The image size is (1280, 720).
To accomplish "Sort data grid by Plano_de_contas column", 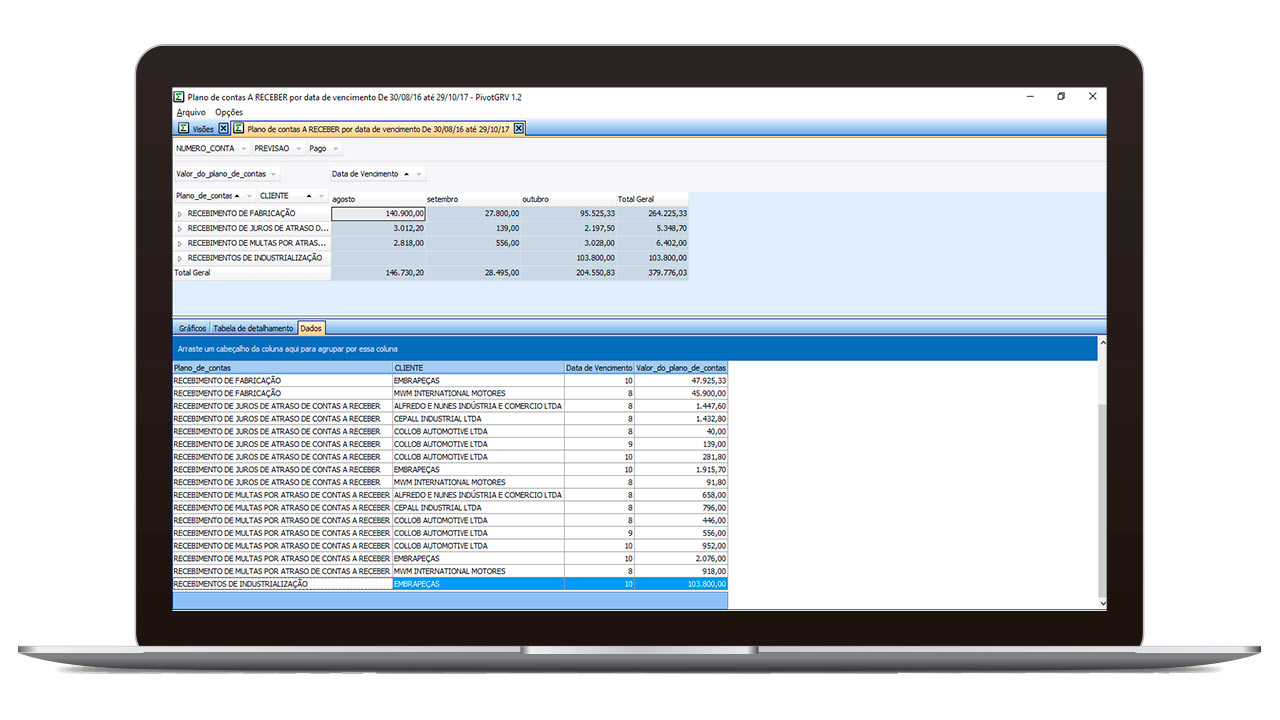I will (x=282, y=368).
